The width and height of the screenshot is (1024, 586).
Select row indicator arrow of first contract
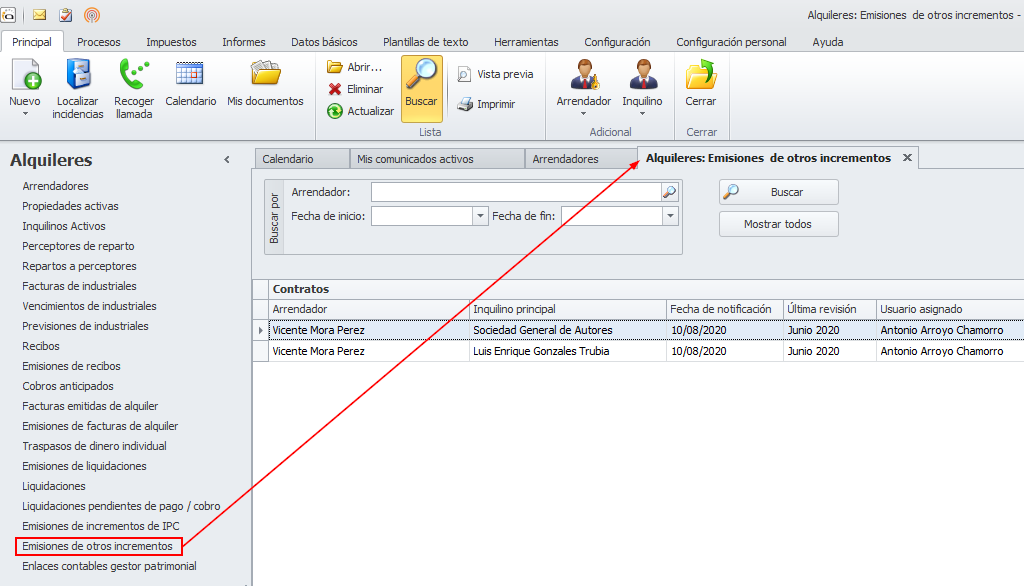pyautogui.click(x=261, y=330)
